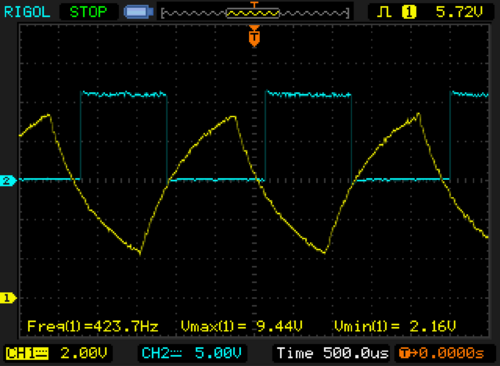500x366 pixels.
Task: Select the Freq(1)=423.7Hz measurement
Action: point(93,326)
